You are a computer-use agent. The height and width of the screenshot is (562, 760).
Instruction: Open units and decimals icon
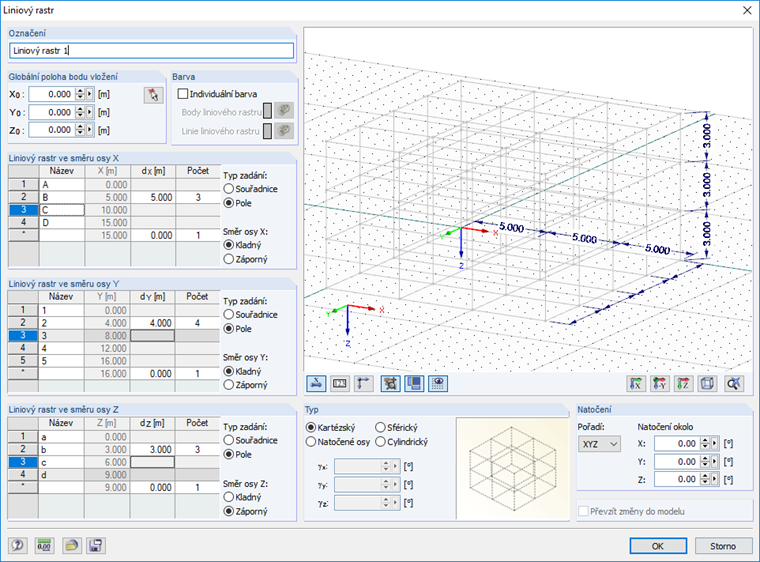45,546
